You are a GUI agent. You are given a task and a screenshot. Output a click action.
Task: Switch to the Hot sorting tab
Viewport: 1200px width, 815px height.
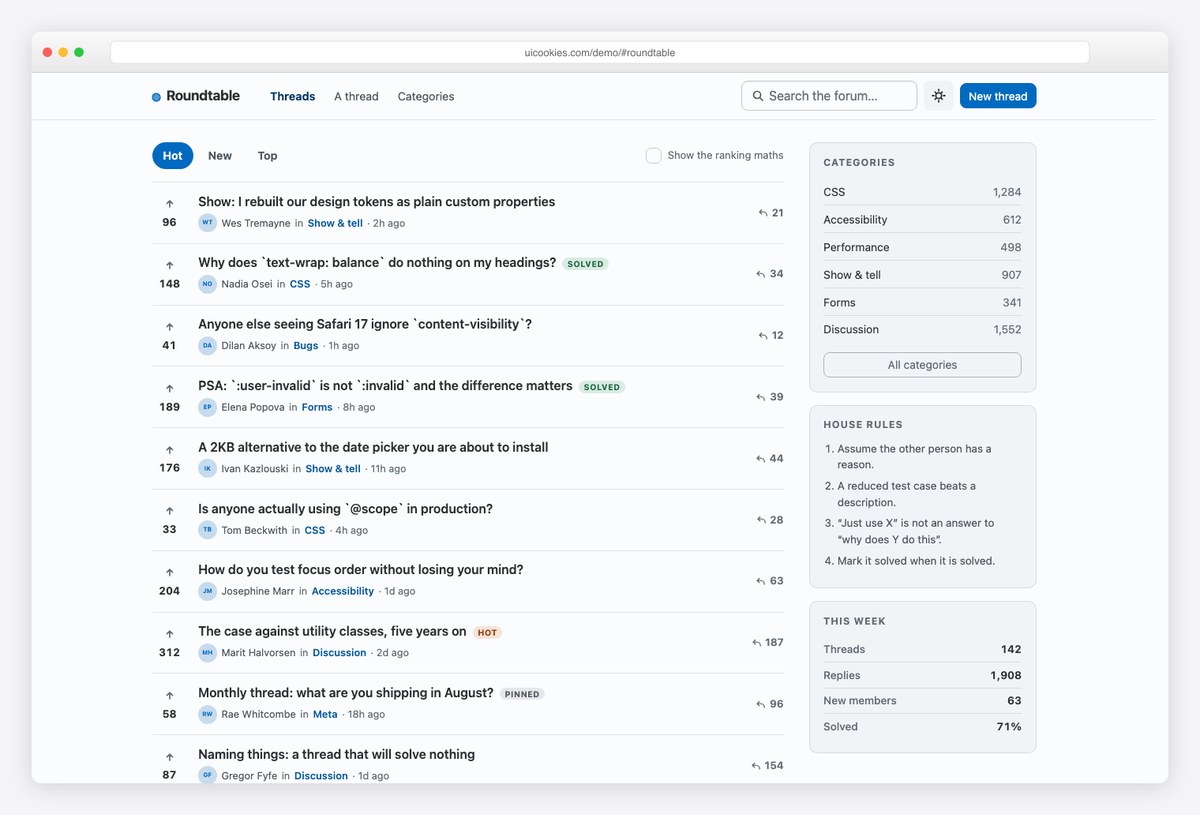[173, 155]
